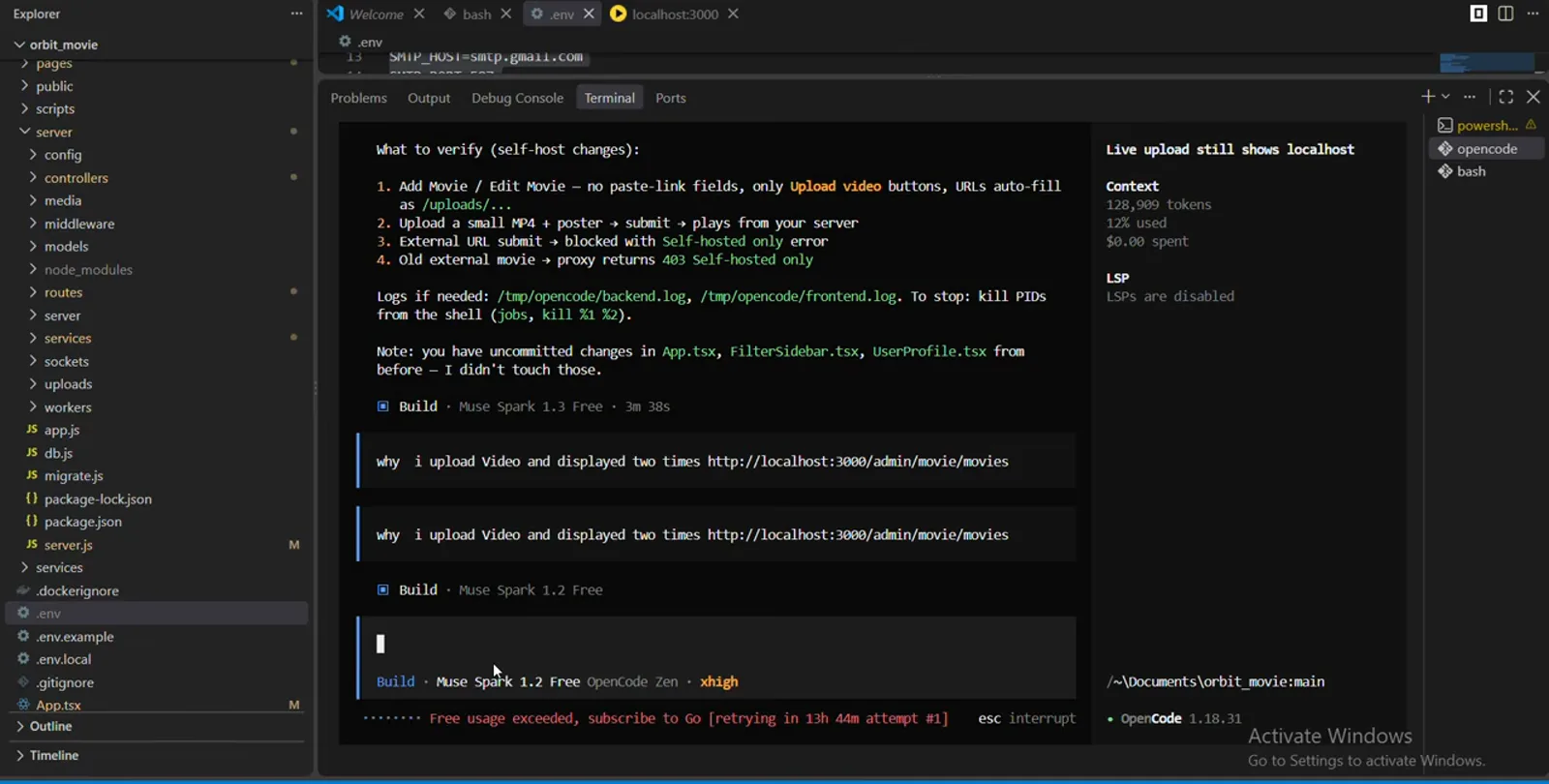The image size is (1549, 784).
Task: Focus the opencode prompt input box
Action: pos(717,644)
